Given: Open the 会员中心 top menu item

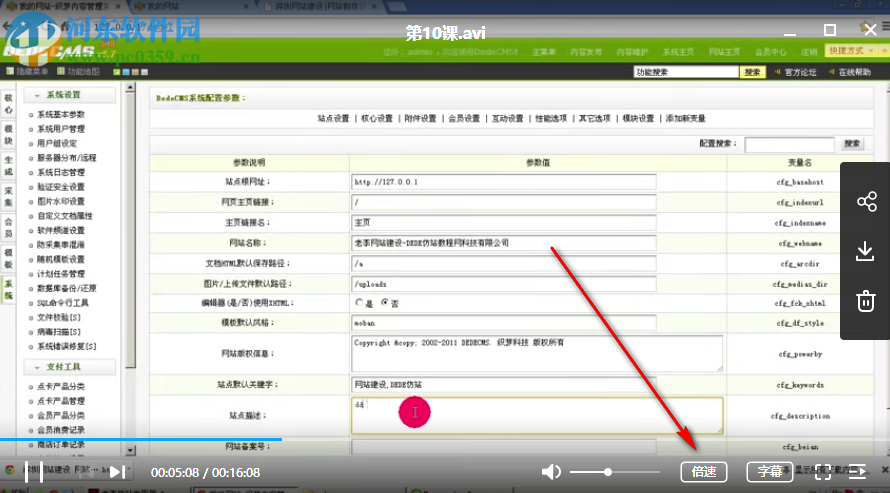Looking at the screenshot, I should point(771,52).
